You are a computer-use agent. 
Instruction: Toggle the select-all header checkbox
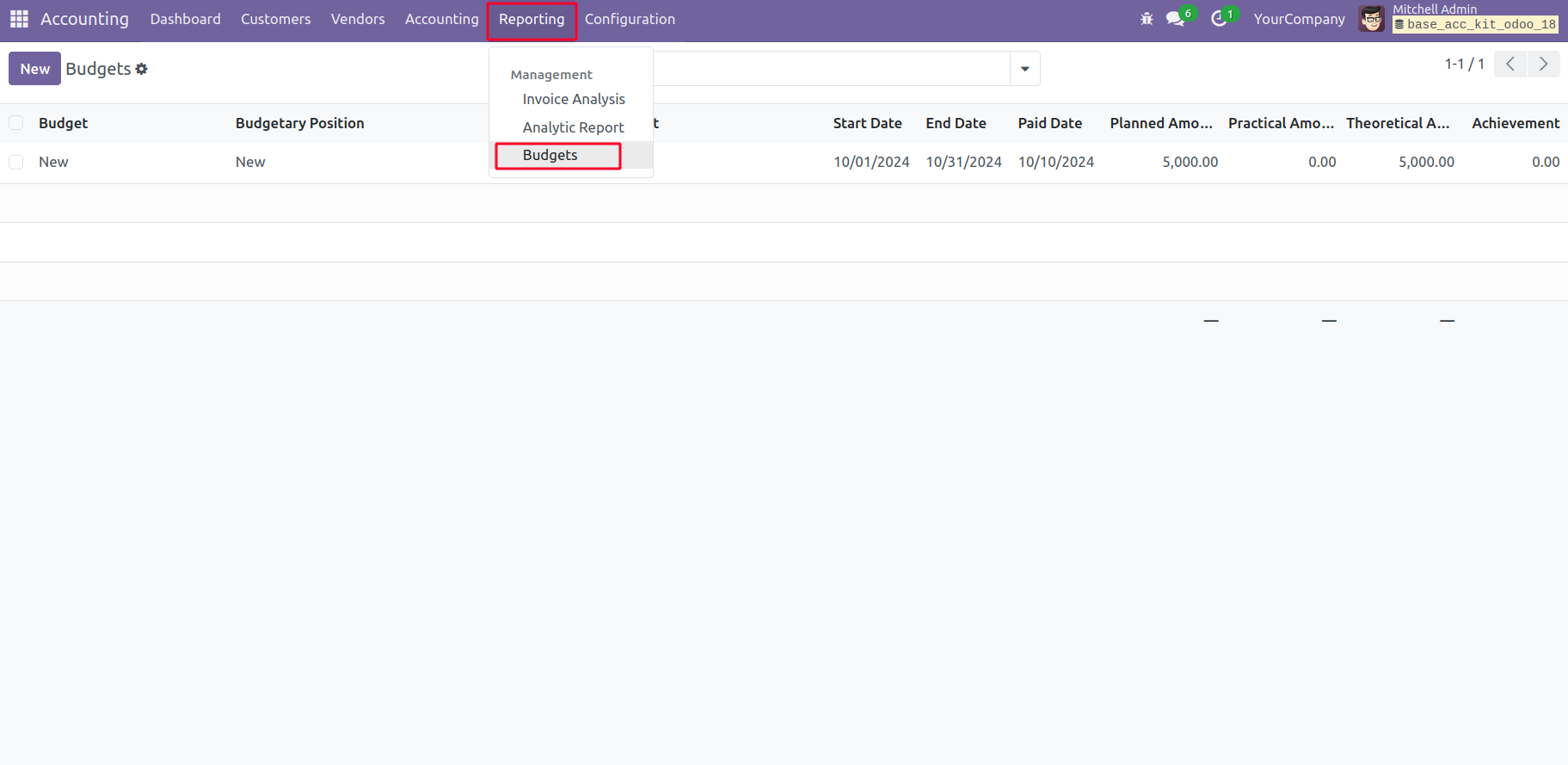coord(16,123)
